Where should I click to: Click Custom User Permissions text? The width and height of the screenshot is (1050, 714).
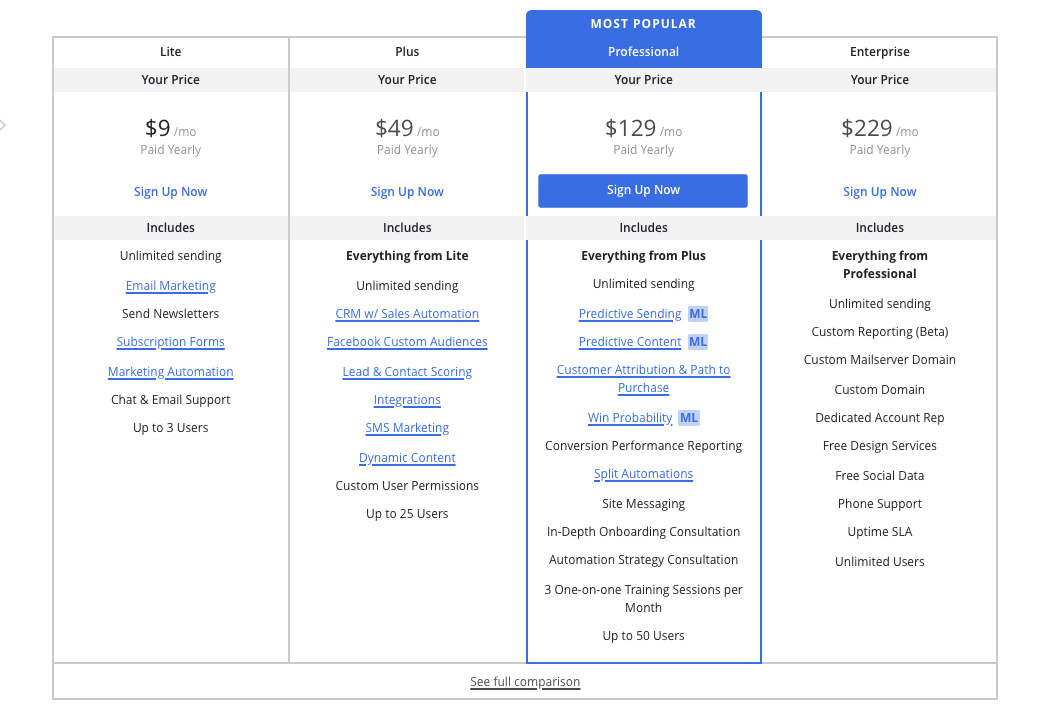coord(407,486)
